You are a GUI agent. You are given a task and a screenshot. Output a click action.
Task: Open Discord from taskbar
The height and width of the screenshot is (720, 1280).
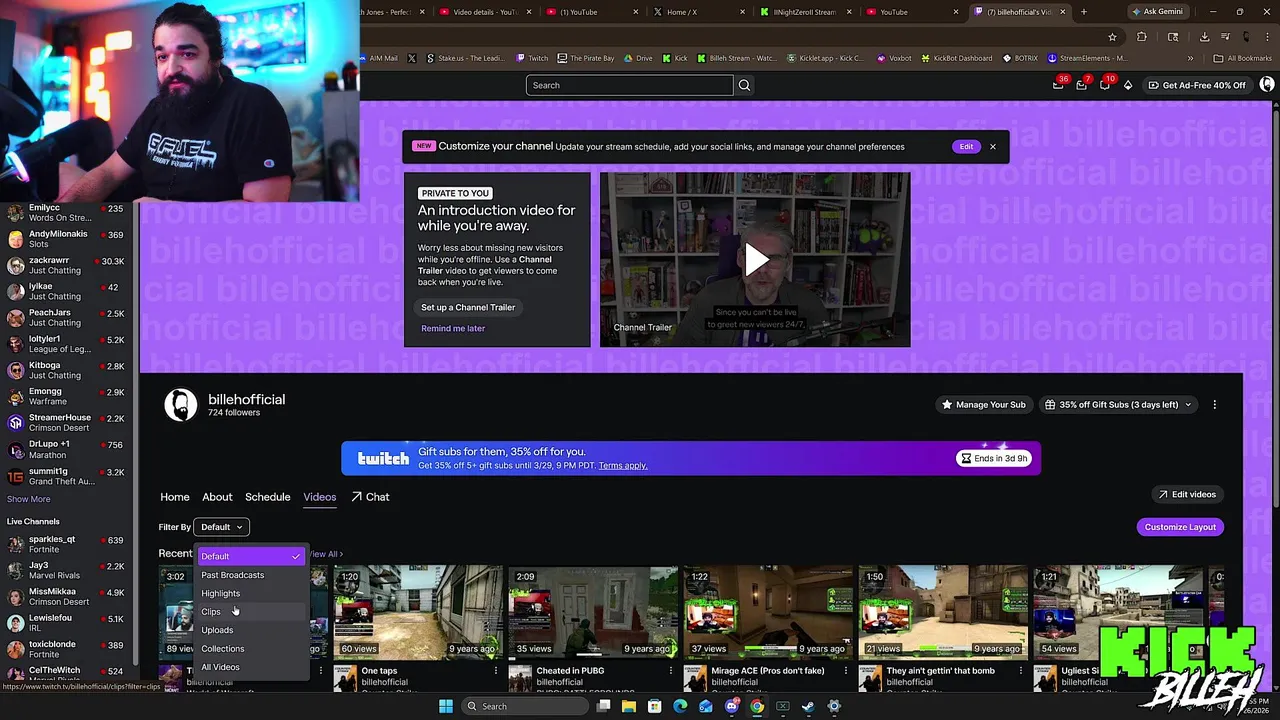pos(732,706)
